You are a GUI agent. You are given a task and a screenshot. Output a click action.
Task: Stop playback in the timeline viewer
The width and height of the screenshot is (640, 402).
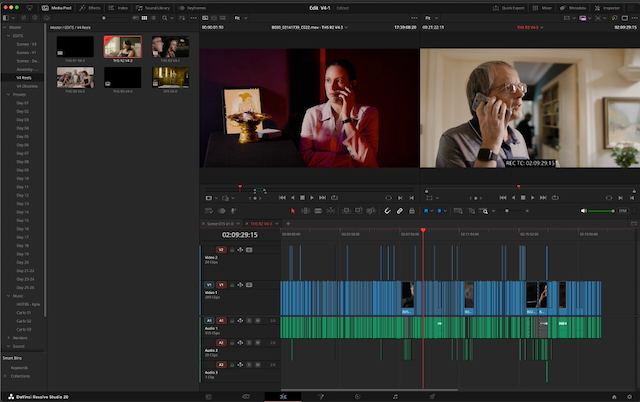[523, 198]
